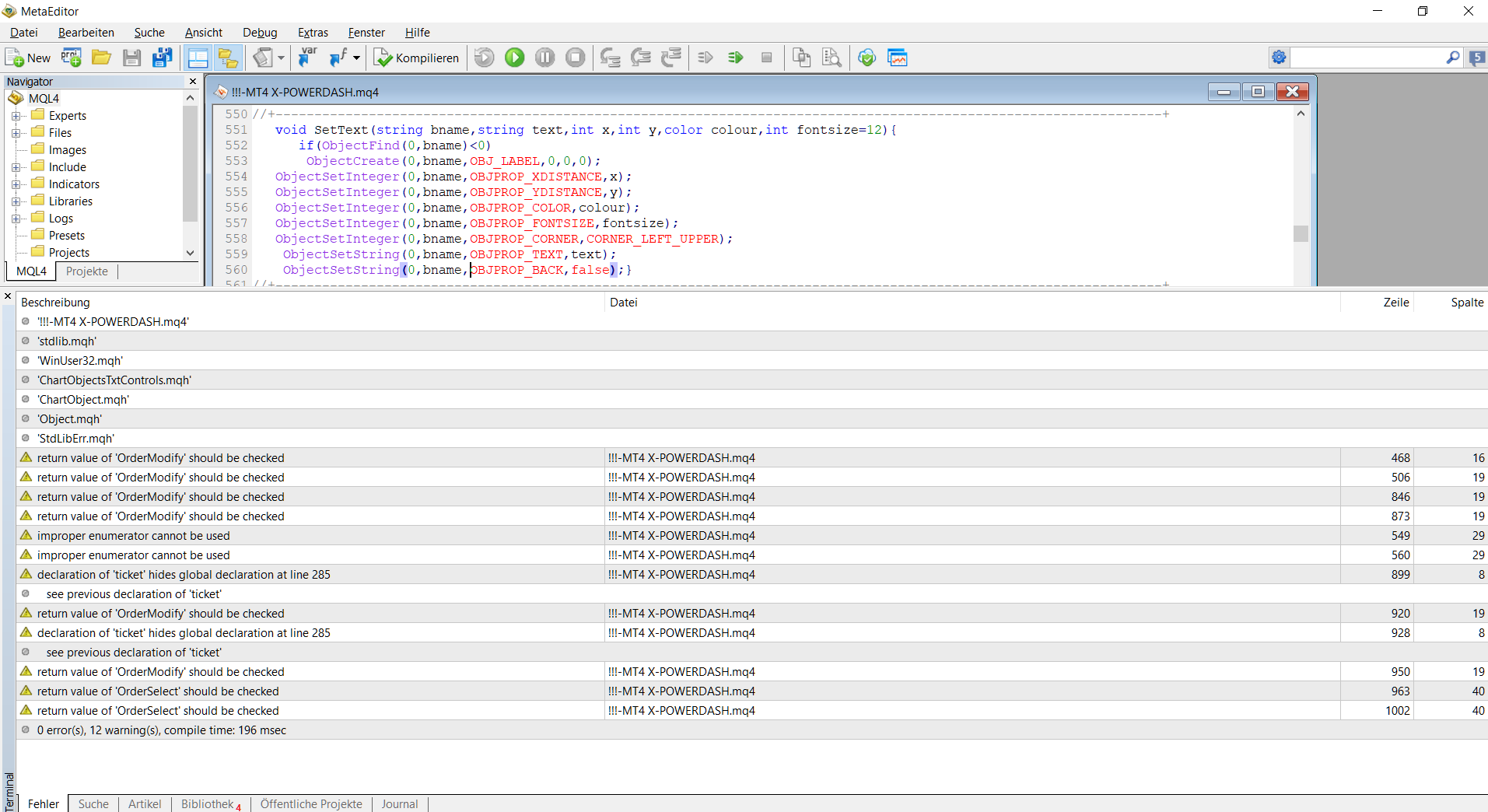This screenshot has width=1488, height=812.
Task: Expand the Indicators folder tree node
Action: pyautogui.click(x=16, y=184)
